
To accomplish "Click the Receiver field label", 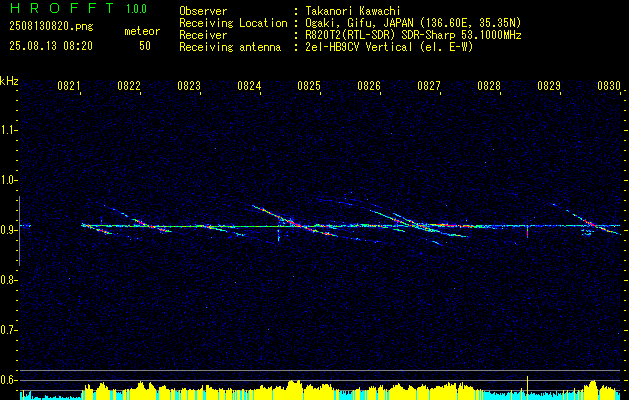I will tap(203, 35).
